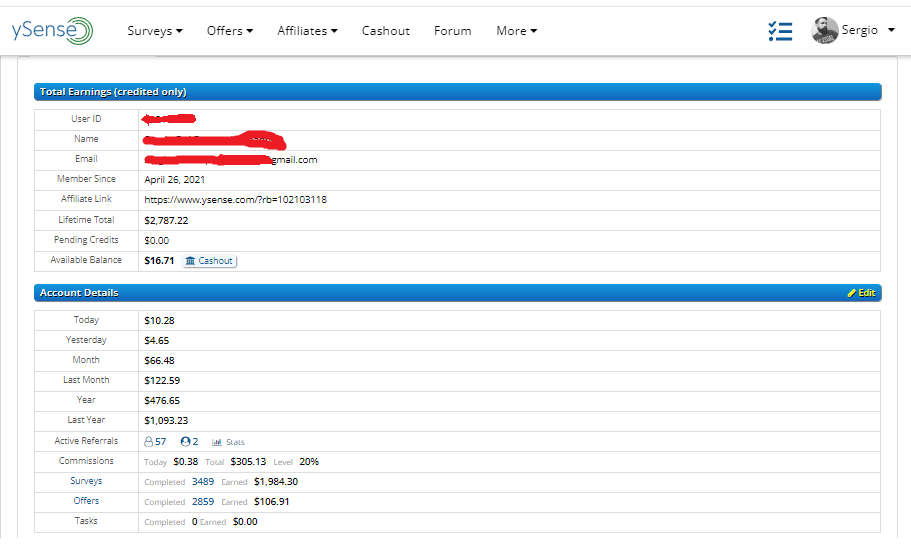Image resolution: width=911 pixels, height=556 pixels.
Task: Click Sergio's profile avatar picture
Action: pyautogui.click(x=825, y=31)
